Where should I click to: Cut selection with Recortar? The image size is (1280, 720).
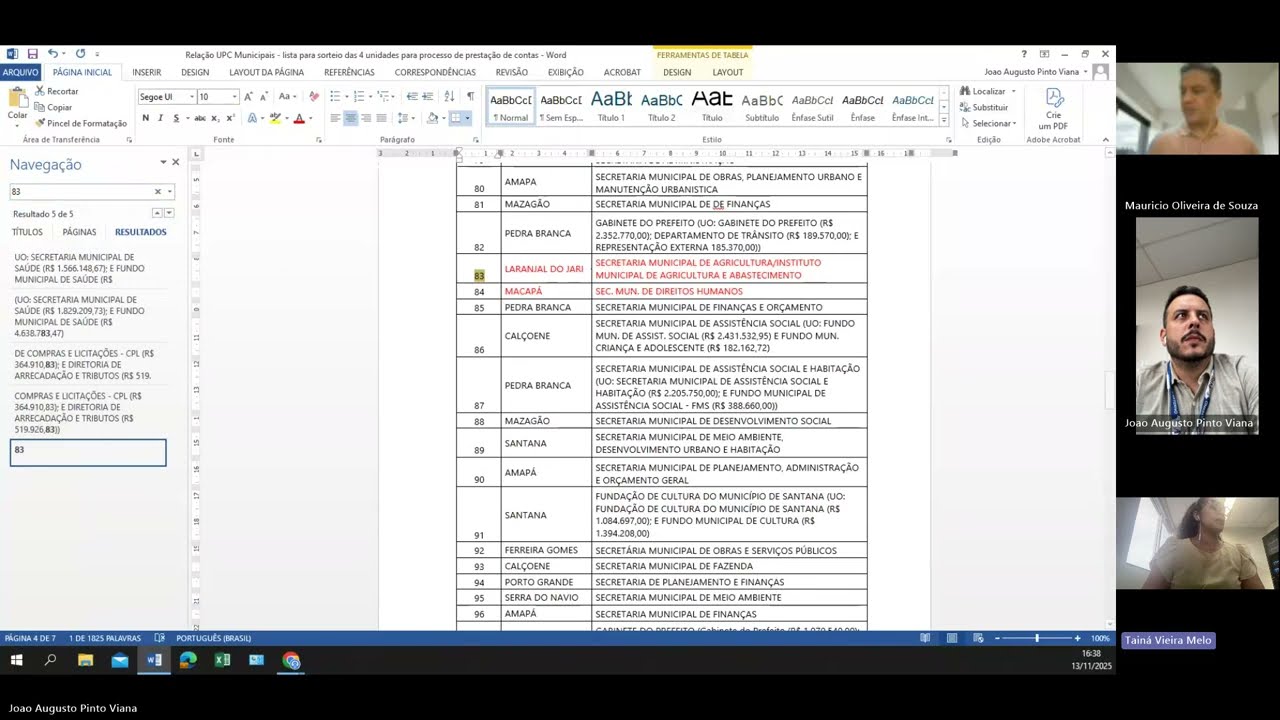coord(56,91)
